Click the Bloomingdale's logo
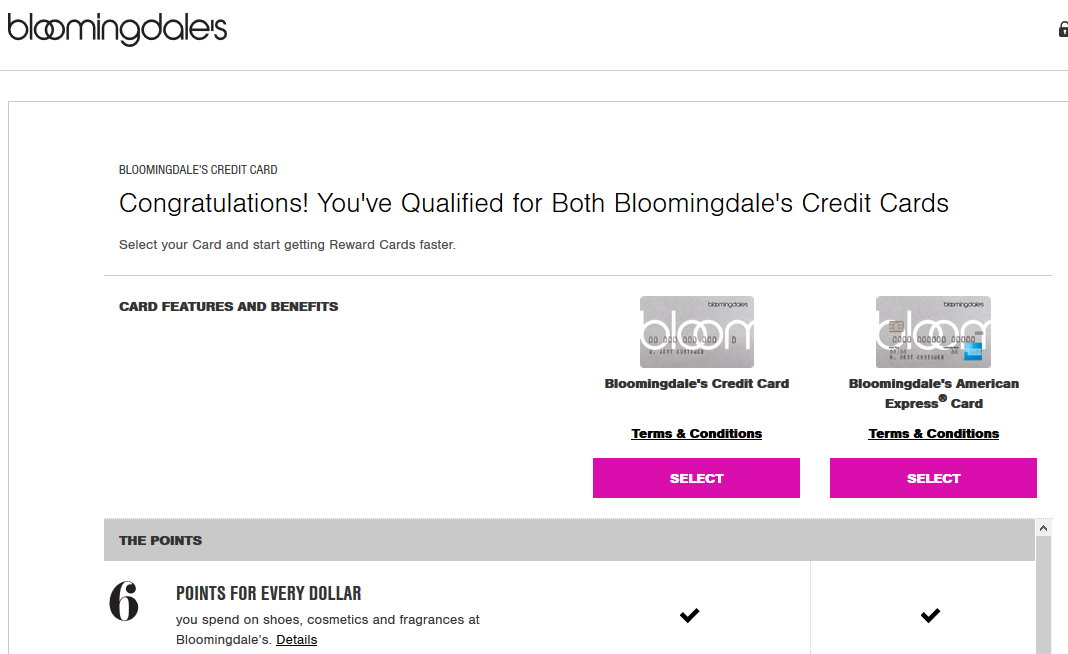This screenshot has height=654, width=1068. [117, 29]
